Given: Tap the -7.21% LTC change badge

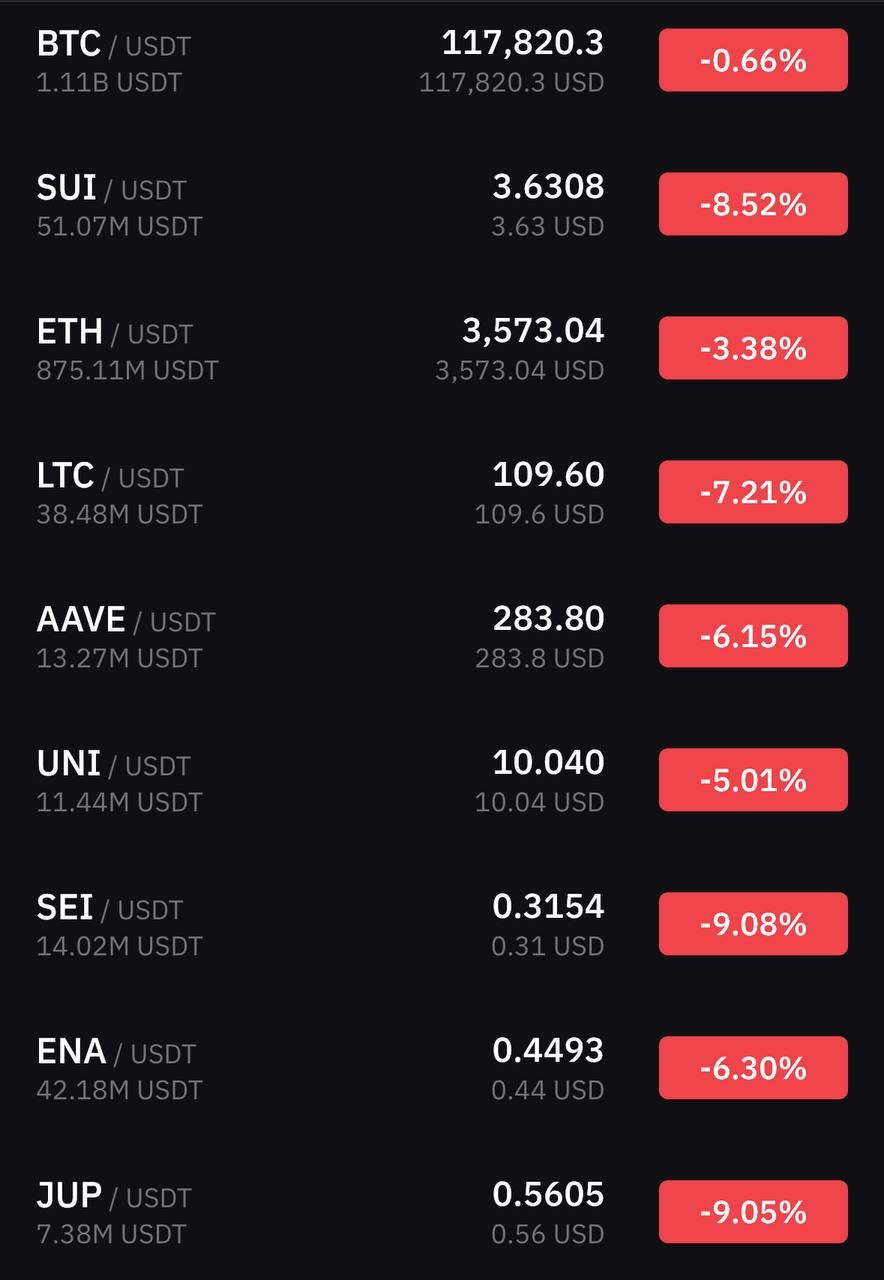Looking at the screenshot, I should coord(752,493).
